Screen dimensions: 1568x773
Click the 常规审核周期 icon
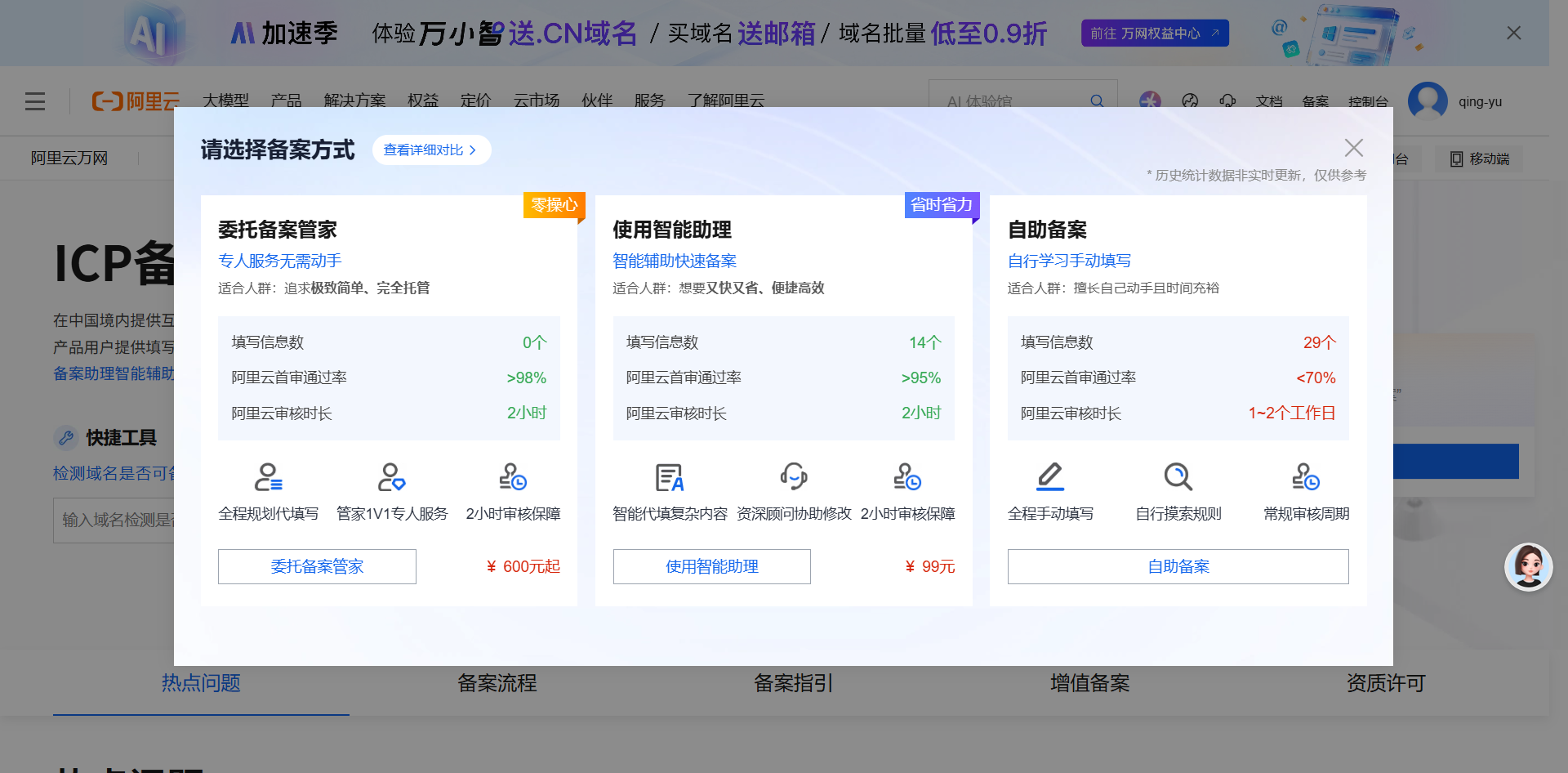pyautogui.click(x=1306, y=476)
